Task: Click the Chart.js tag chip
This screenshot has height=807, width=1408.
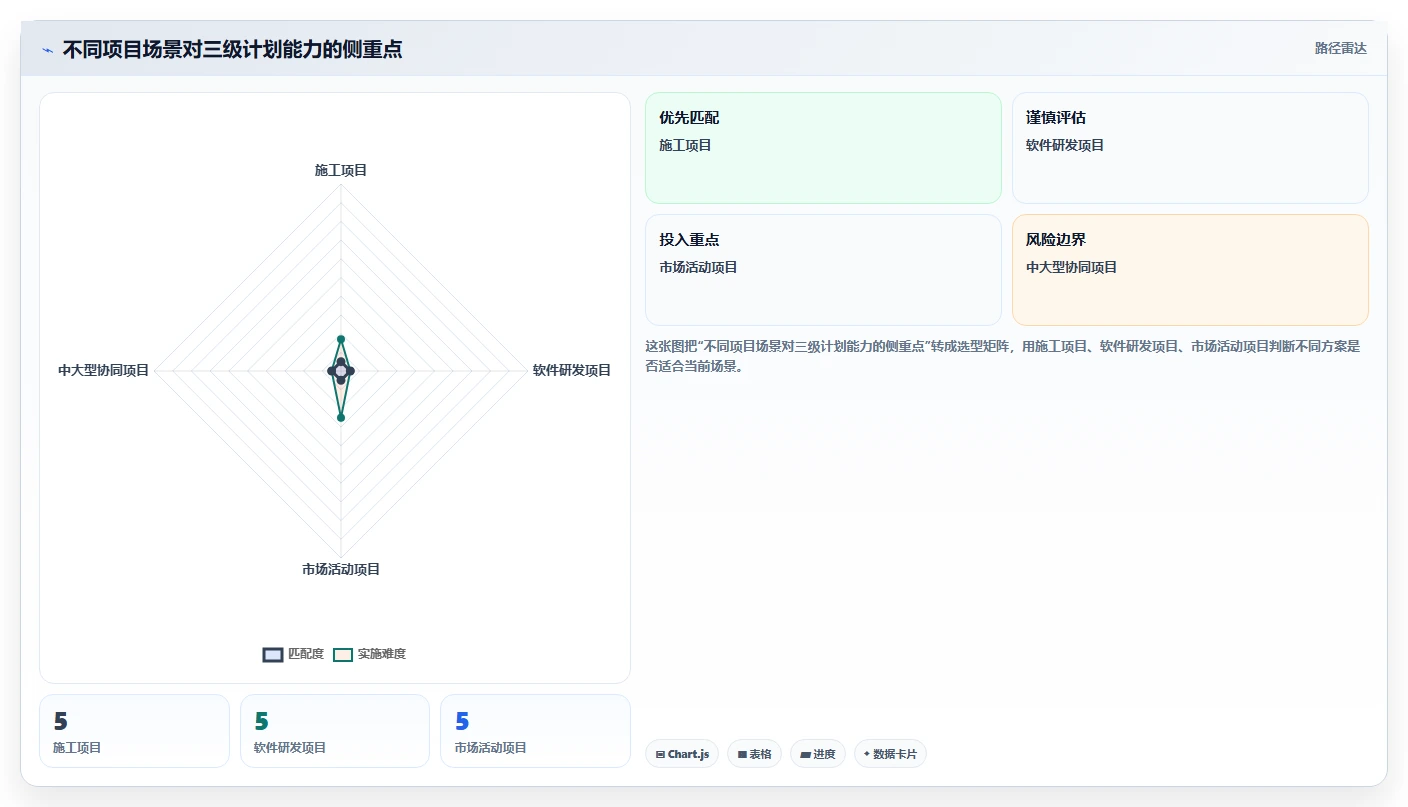Action: [682, 754]
